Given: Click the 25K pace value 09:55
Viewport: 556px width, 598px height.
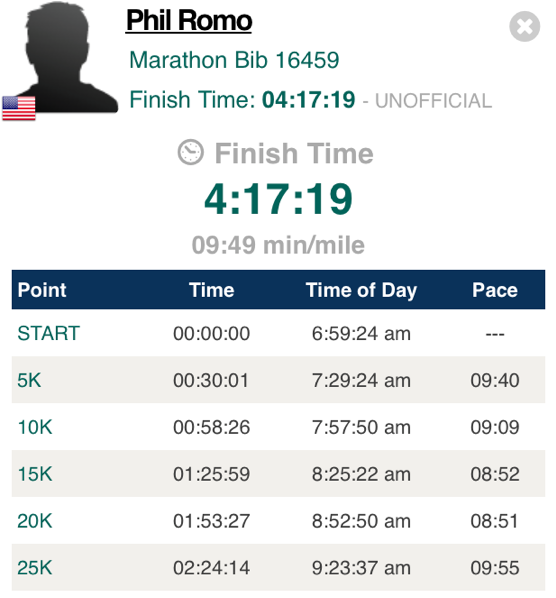Looking at the screenshot, I should [495, 567].
